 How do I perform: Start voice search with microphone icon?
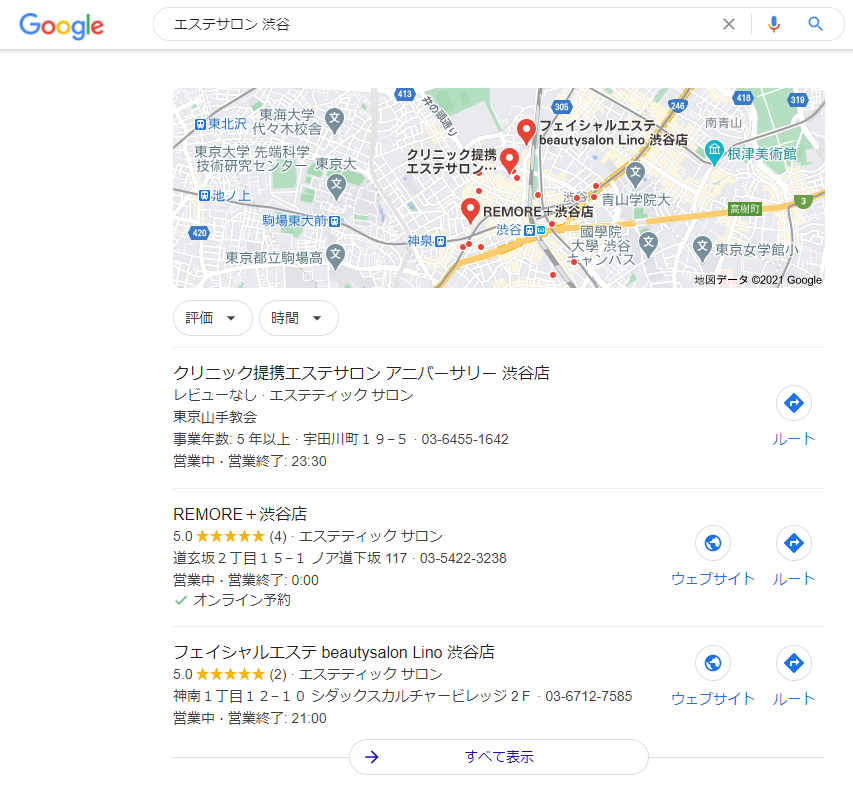[773, 24]
